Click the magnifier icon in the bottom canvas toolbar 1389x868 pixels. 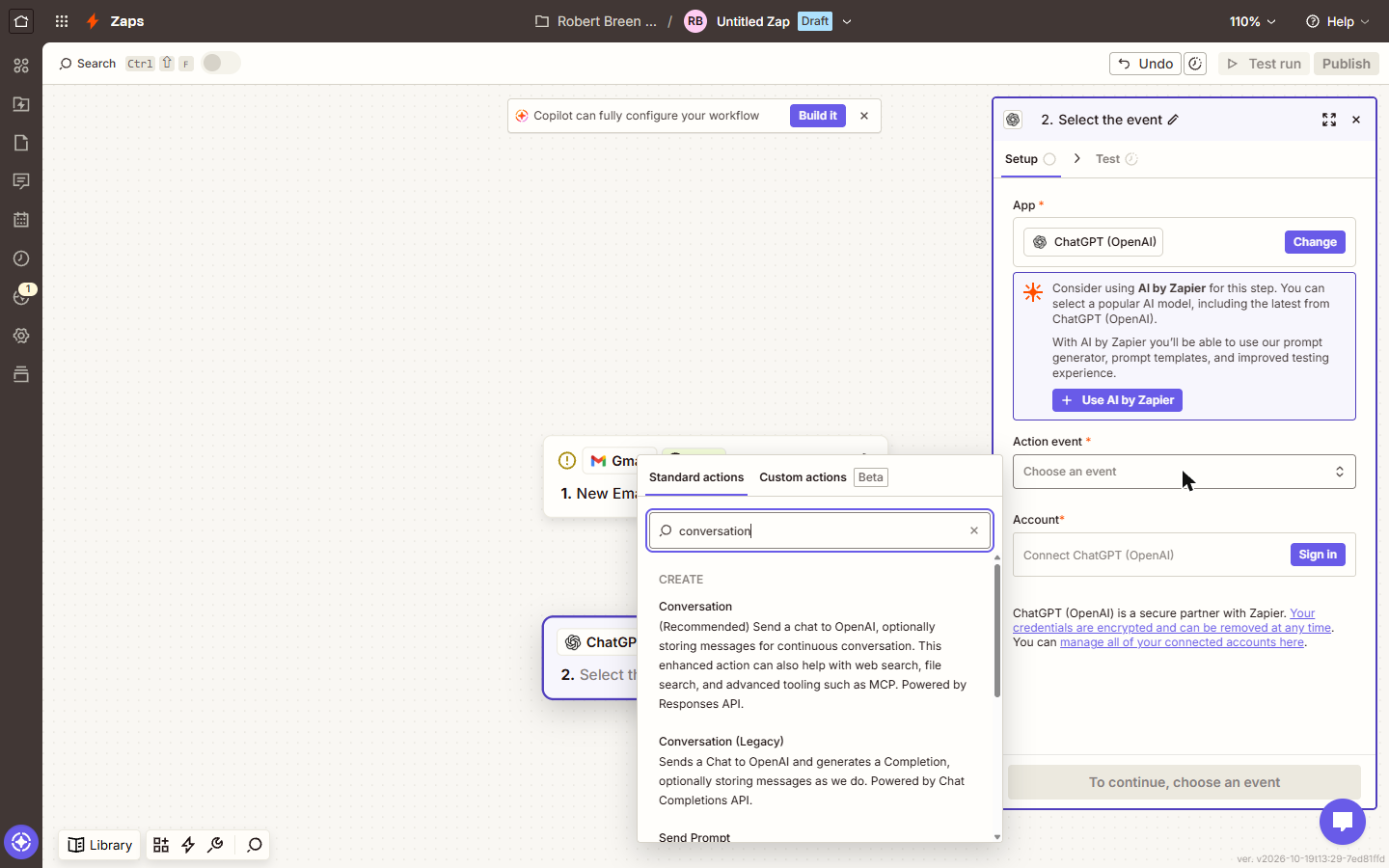tap(254, 845)
